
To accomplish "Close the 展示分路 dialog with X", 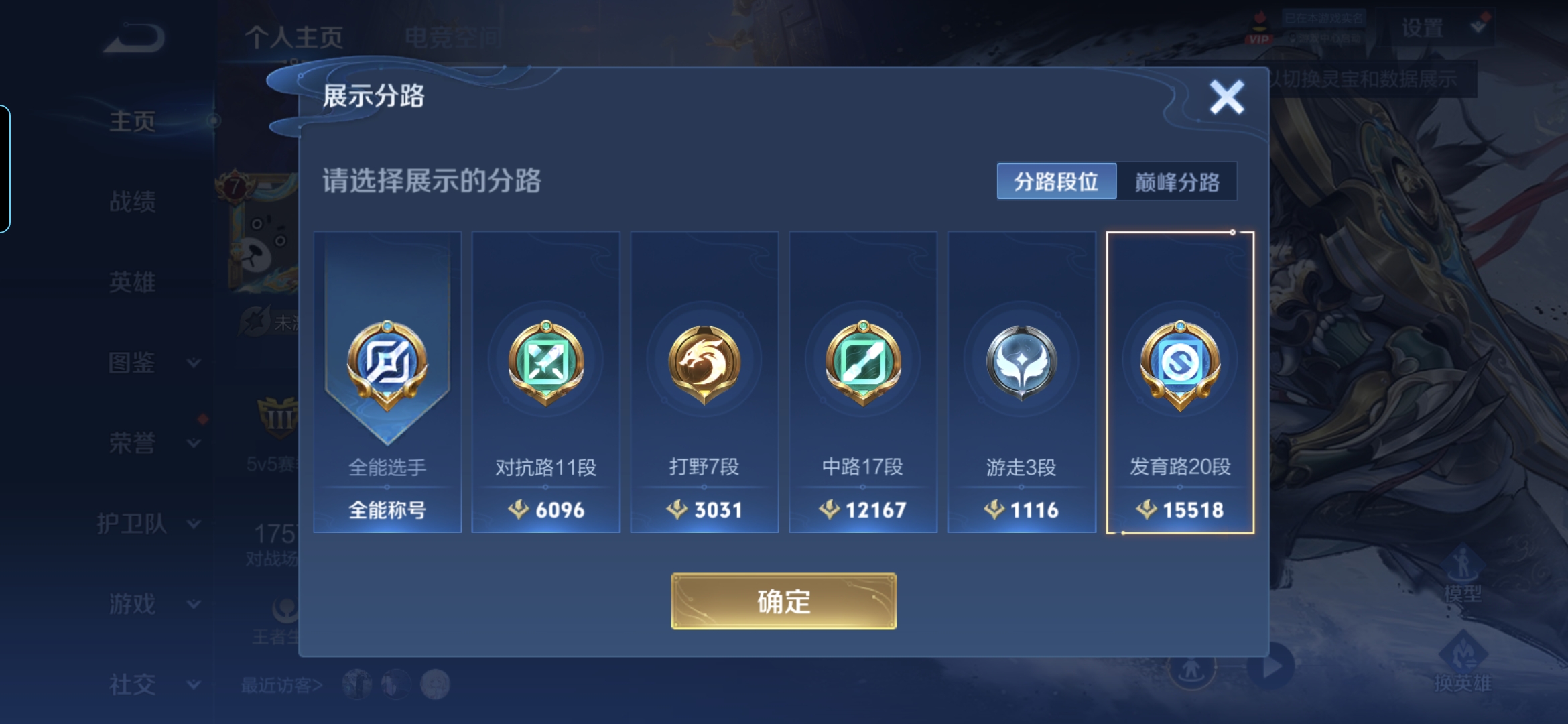I will pyautogui.click(x=1227, y=97).
